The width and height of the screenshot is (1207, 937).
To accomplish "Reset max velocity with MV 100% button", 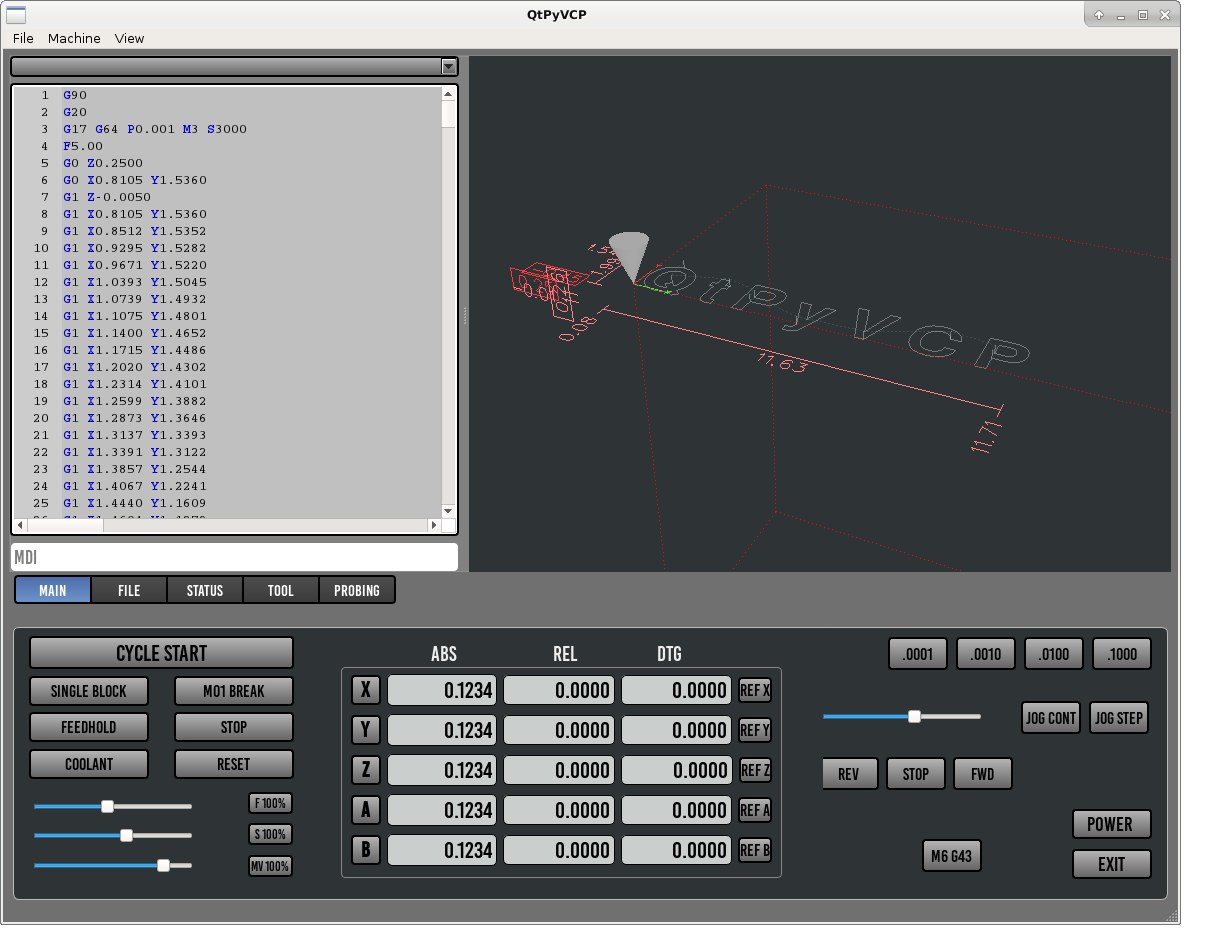I will point(270,866).
